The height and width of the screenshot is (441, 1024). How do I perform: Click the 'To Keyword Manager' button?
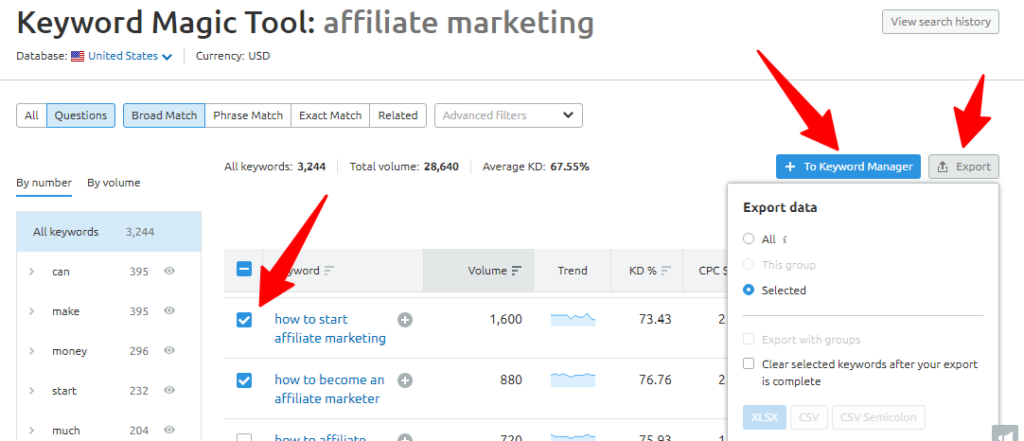pos(848,167)
